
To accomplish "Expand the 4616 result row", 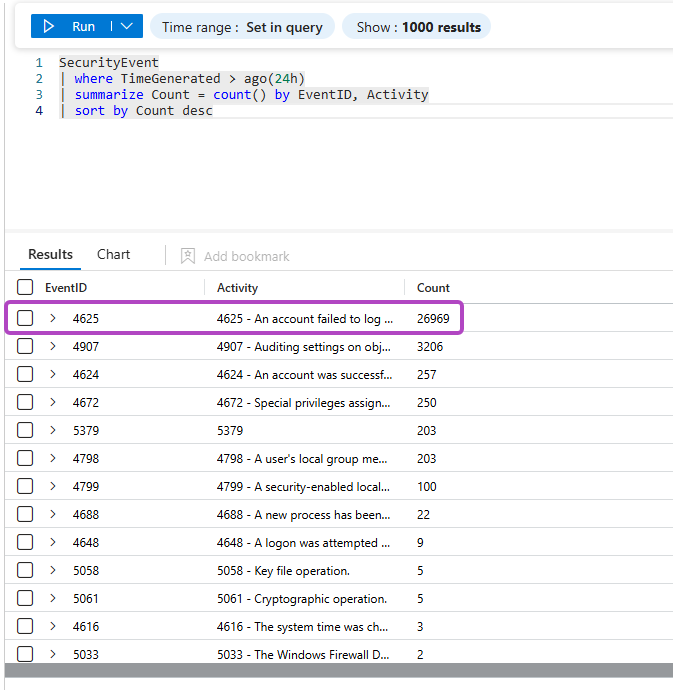I will pos(53,626).
